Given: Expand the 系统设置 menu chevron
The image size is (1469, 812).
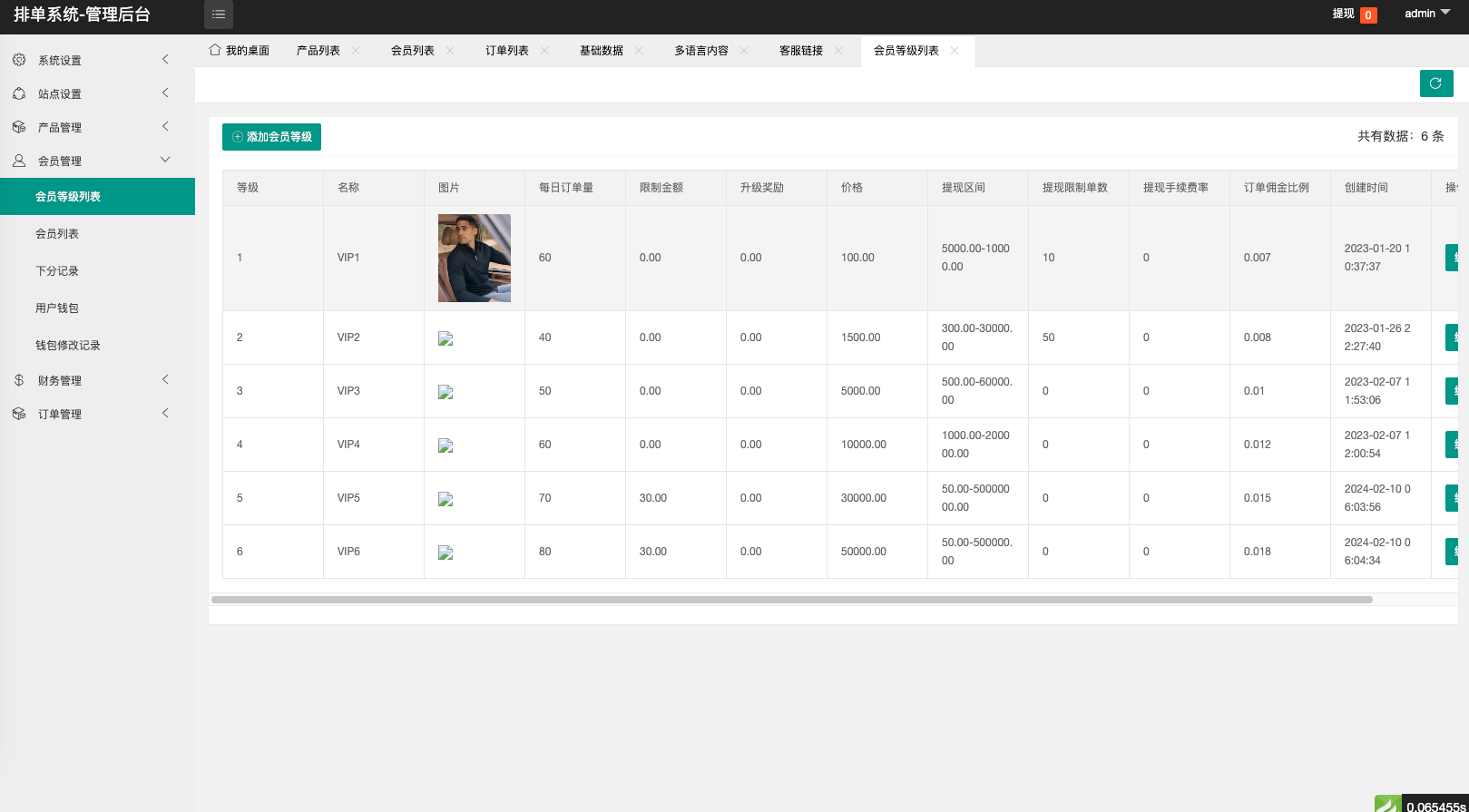Looking at the screenshot, I should tap(165, 59).
